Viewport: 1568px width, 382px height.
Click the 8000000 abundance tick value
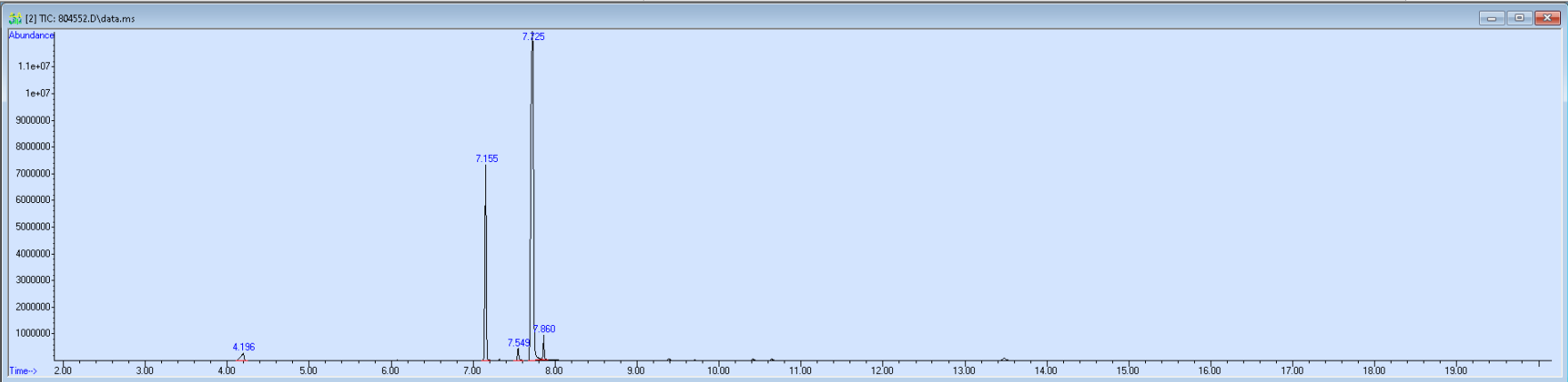(32, 147)
